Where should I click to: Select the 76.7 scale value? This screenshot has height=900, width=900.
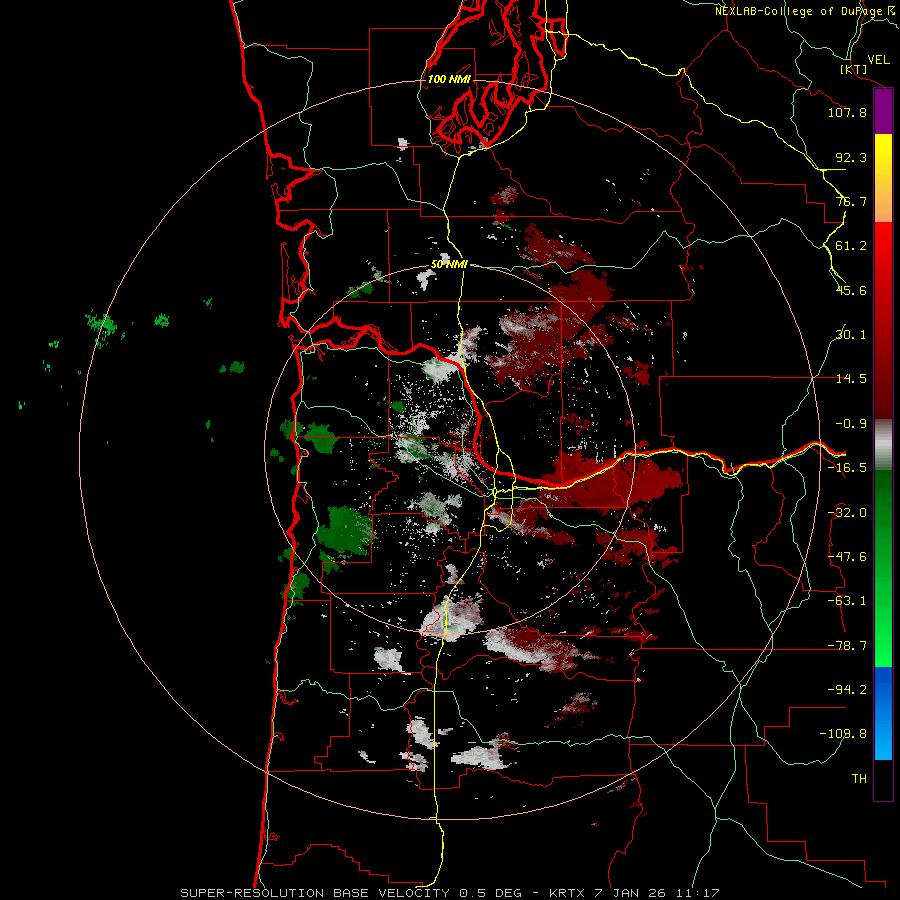click(851, 201)
